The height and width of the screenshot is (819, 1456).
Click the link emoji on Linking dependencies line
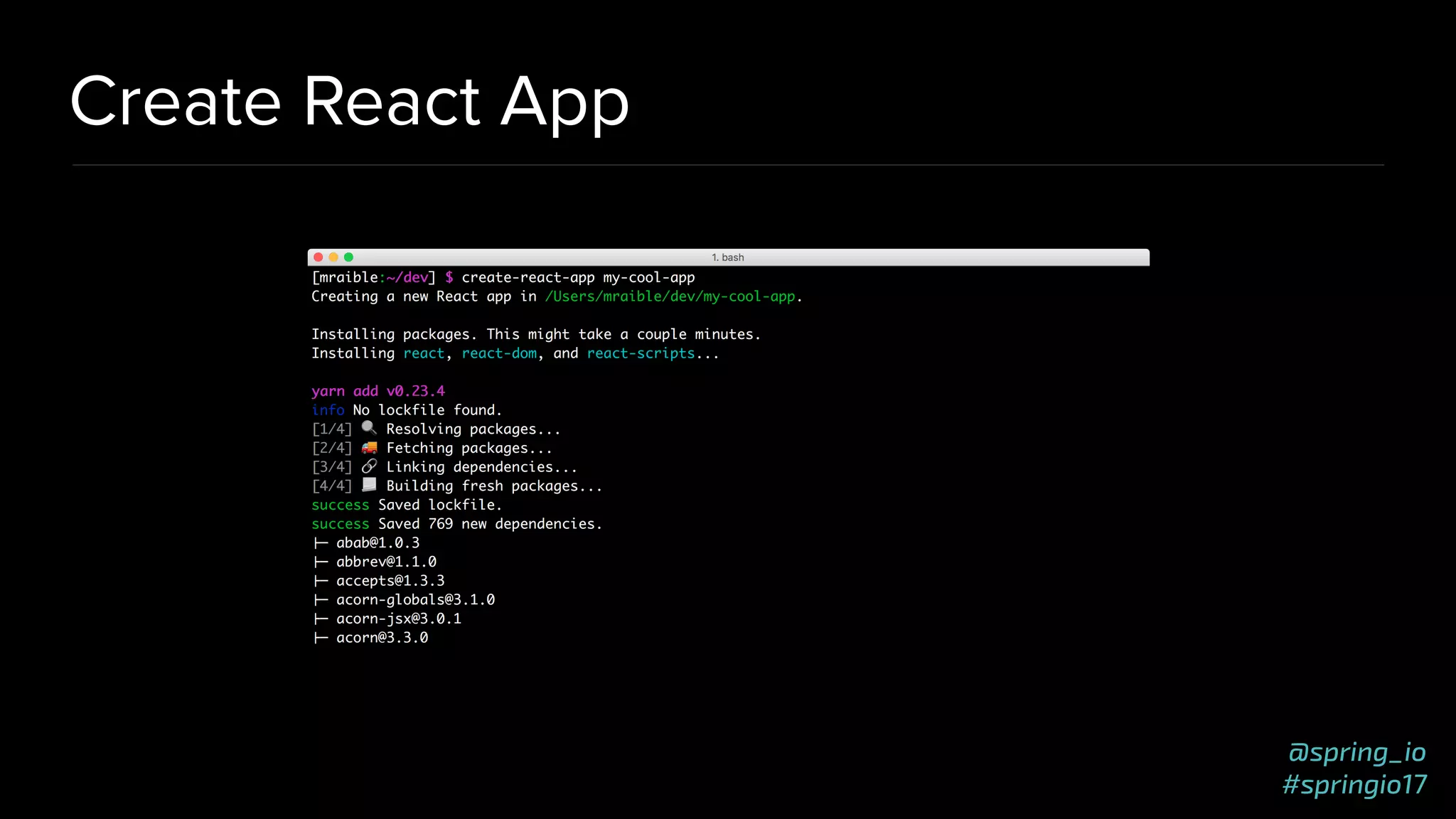tap(369, 466)
